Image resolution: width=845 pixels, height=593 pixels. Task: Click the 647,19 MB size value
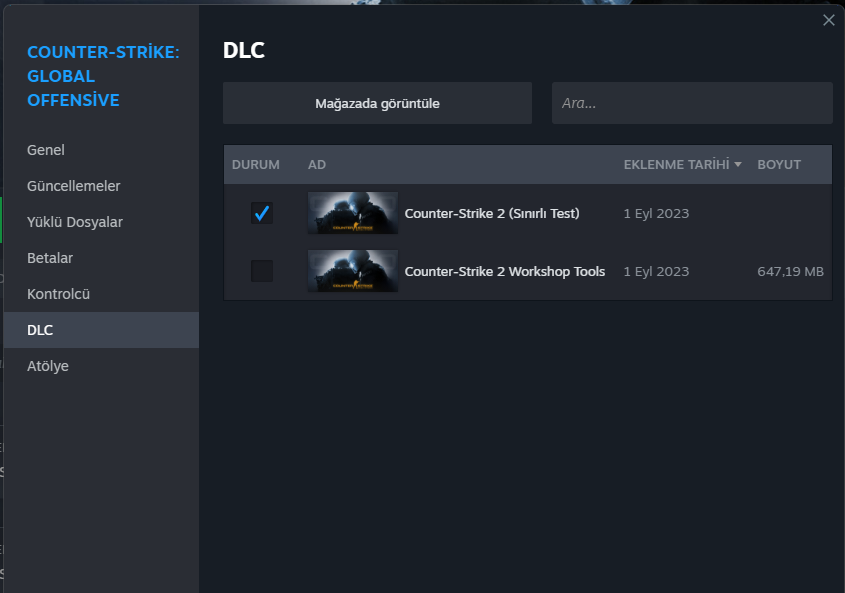[x=790, y=271]
